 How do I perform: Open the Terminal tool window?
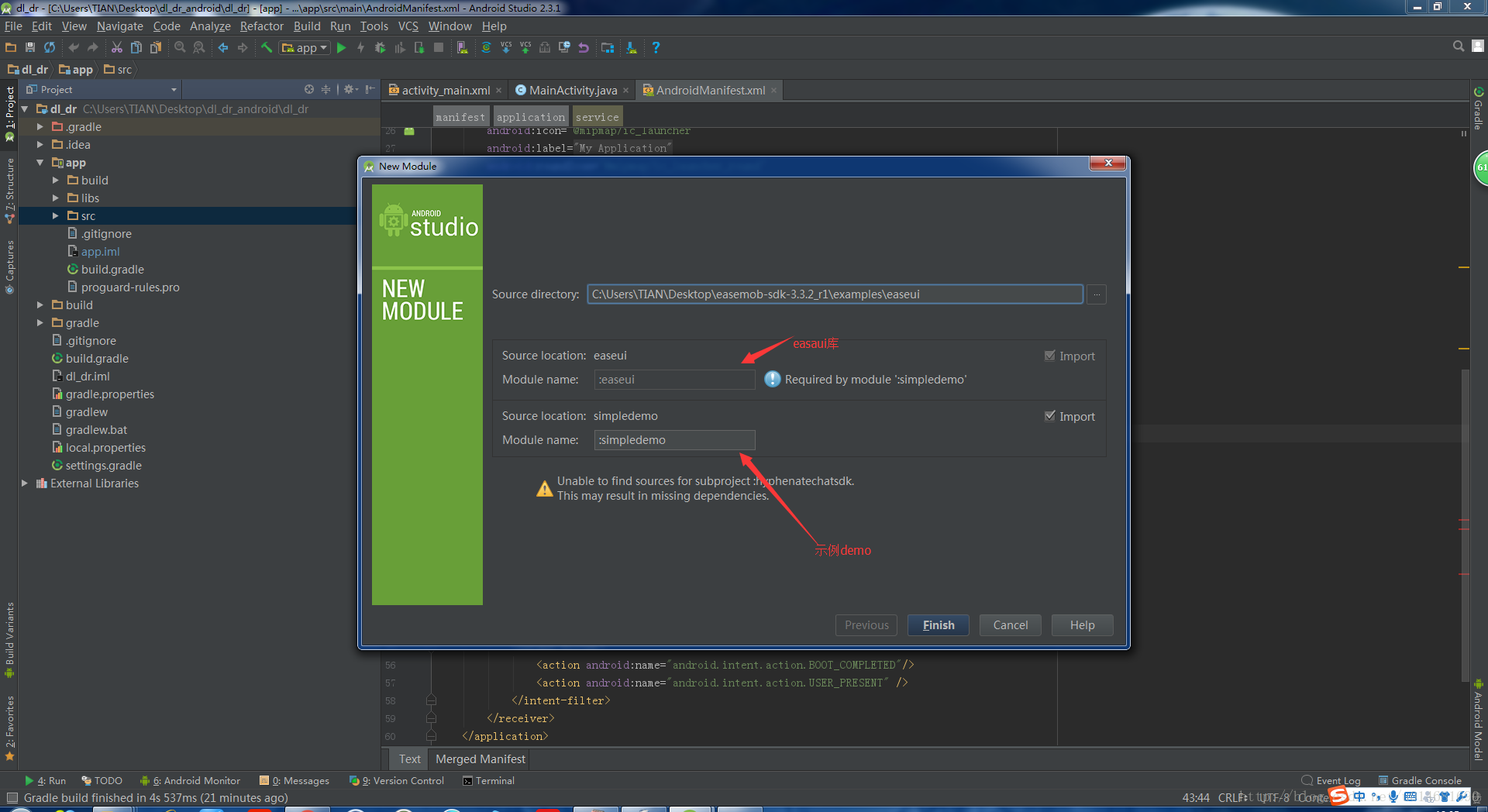[x=488, y=780]
